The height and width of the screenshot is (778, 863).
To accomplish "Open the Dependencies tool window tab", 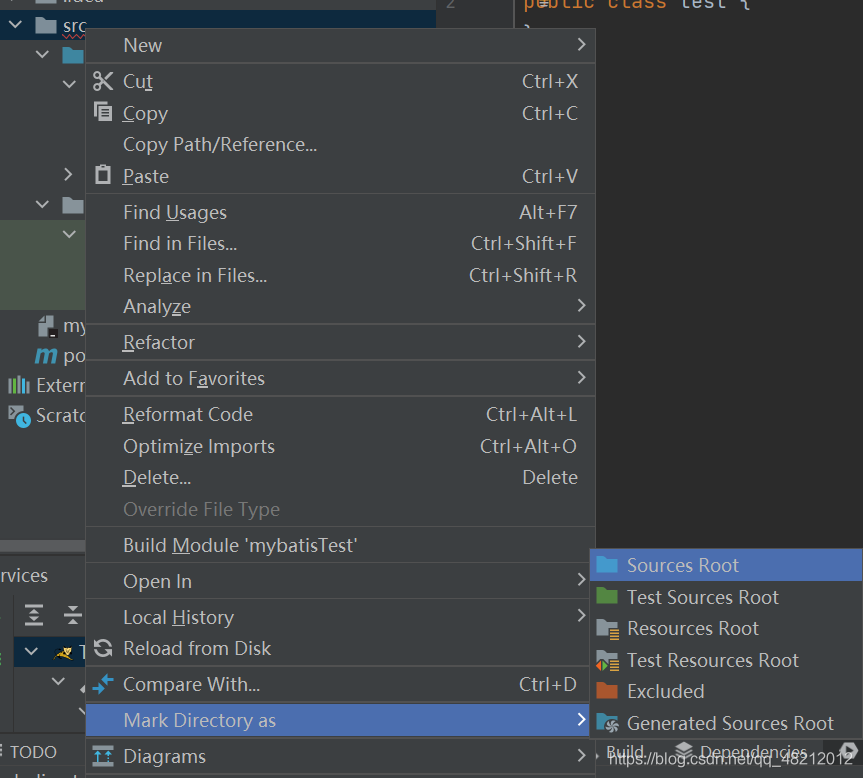I will (741, 752).
